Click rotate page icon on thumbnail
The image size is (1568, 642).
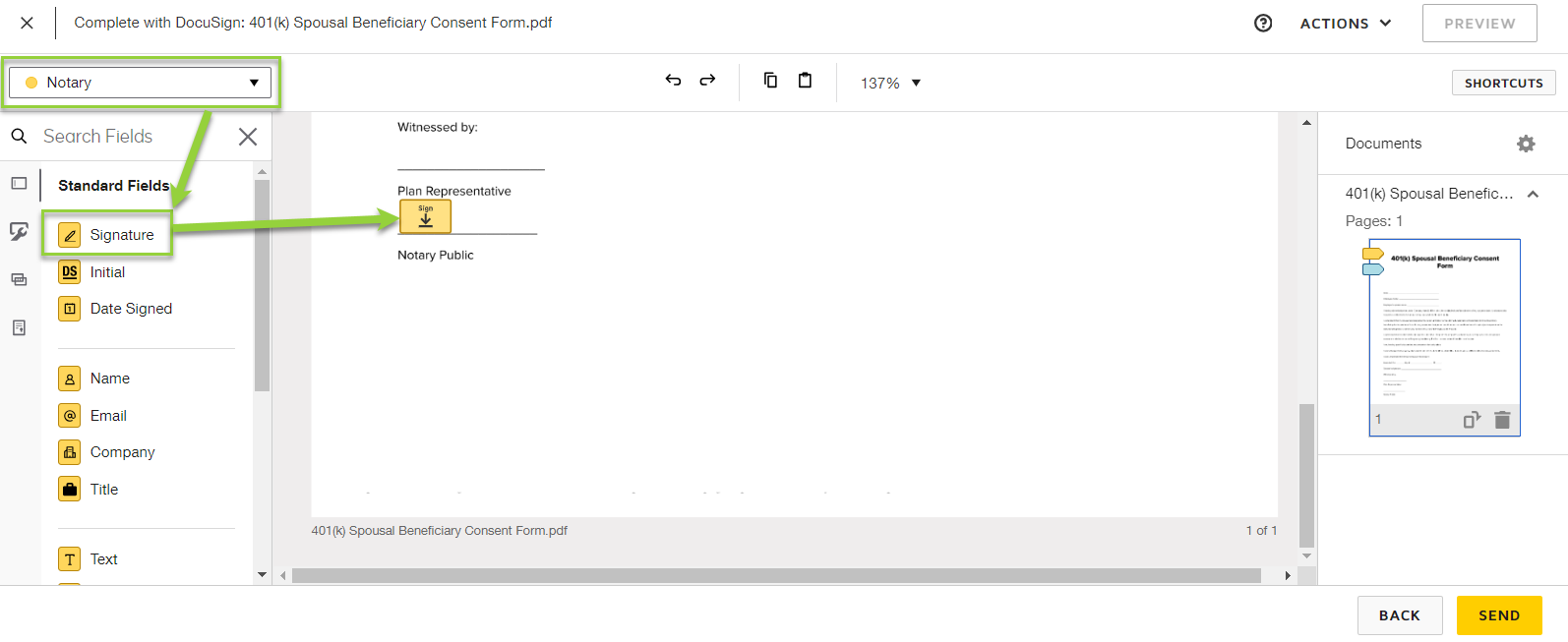[1472, 420]
